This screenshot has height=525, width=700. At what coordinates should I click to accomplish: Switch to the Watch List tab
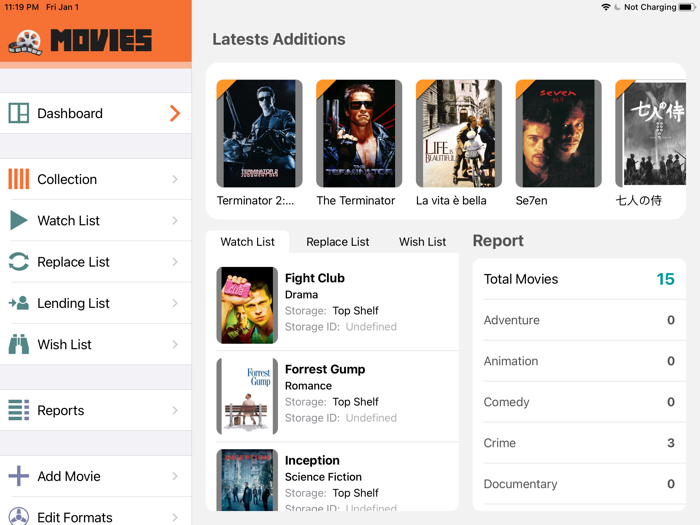(247, 242)
